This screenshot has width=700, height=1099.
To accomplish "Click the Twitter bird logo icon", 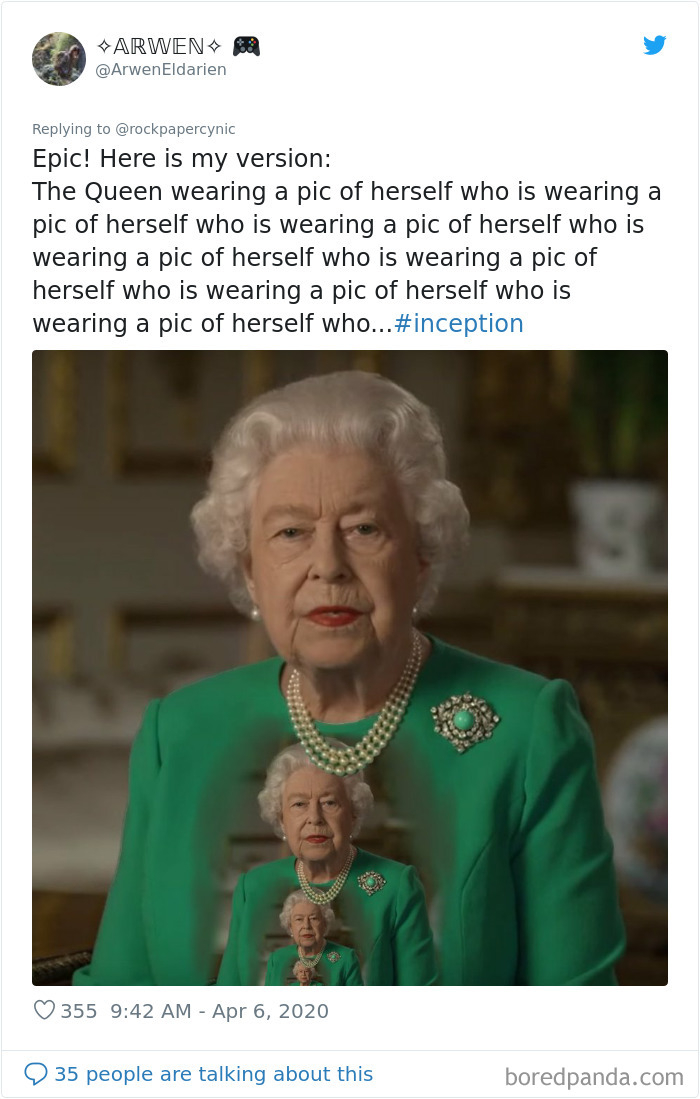I will 654,45.
